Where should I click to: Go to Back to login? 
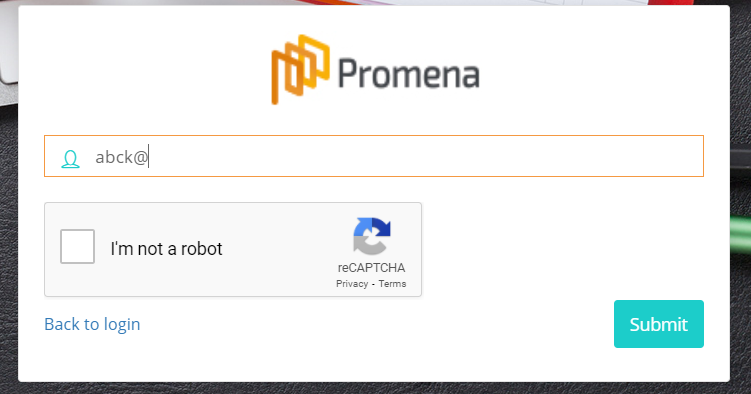(x=92, y=324)
